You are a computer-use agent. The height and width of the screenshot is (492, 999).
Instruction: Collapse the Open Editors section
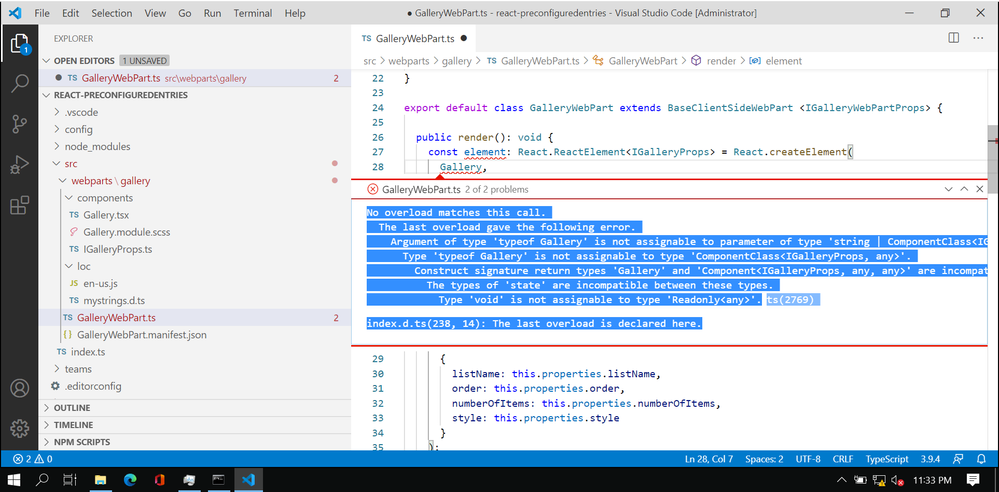point(194,61)
